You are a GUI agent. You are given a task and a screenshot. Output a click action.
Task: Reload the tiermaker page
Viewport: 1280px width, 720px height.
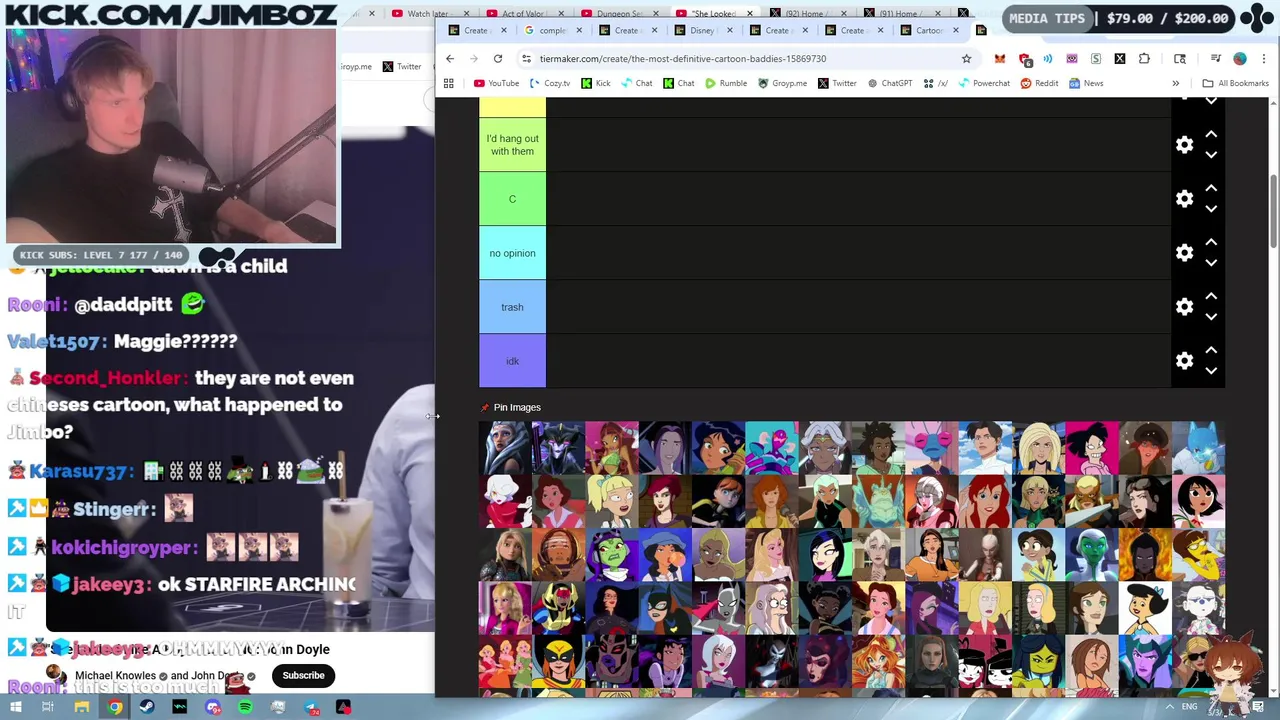(x=497, y=58)
